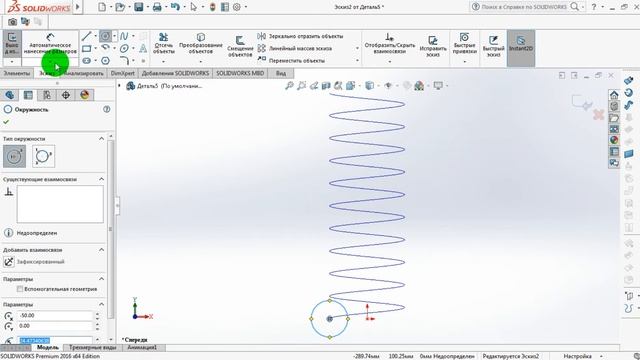
Task: Click Переместить объекты
Action: click(291, 60)
